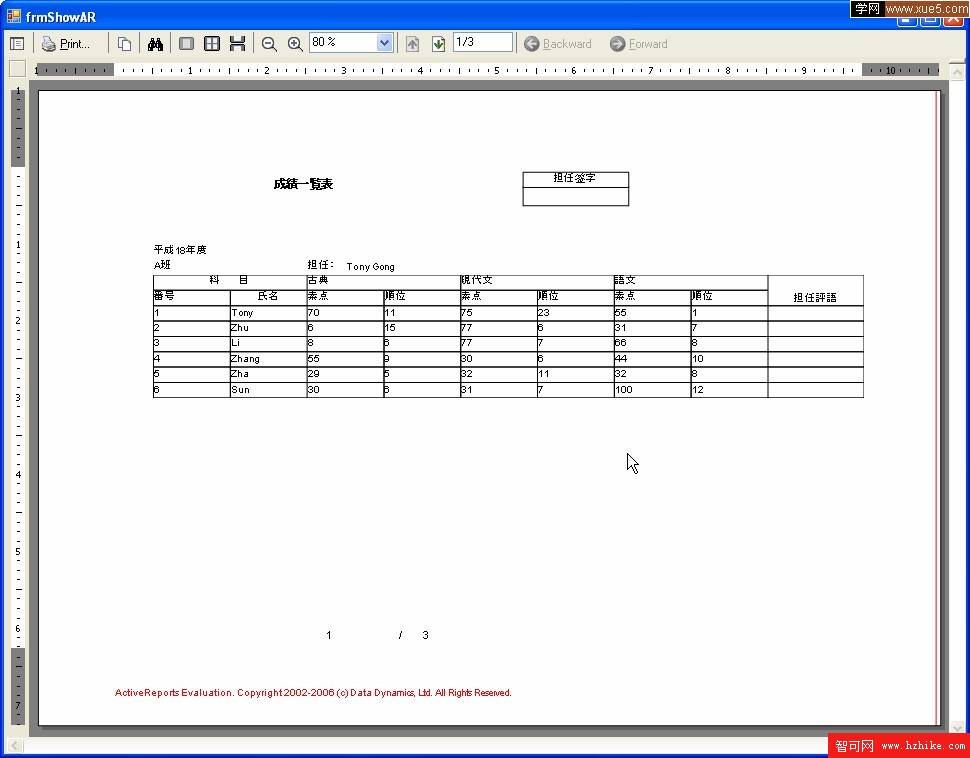Viewport: 970px width, 758px height.
Task: Click the 担任簽字 header box
Action: point(575,179)
